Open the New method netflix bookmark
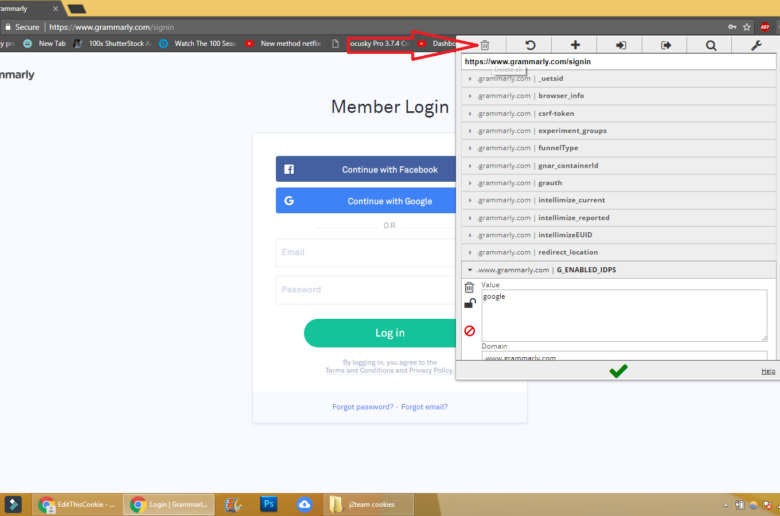This screenshot has width=780, height=516. pyautogui.click(x=284, y=44)
